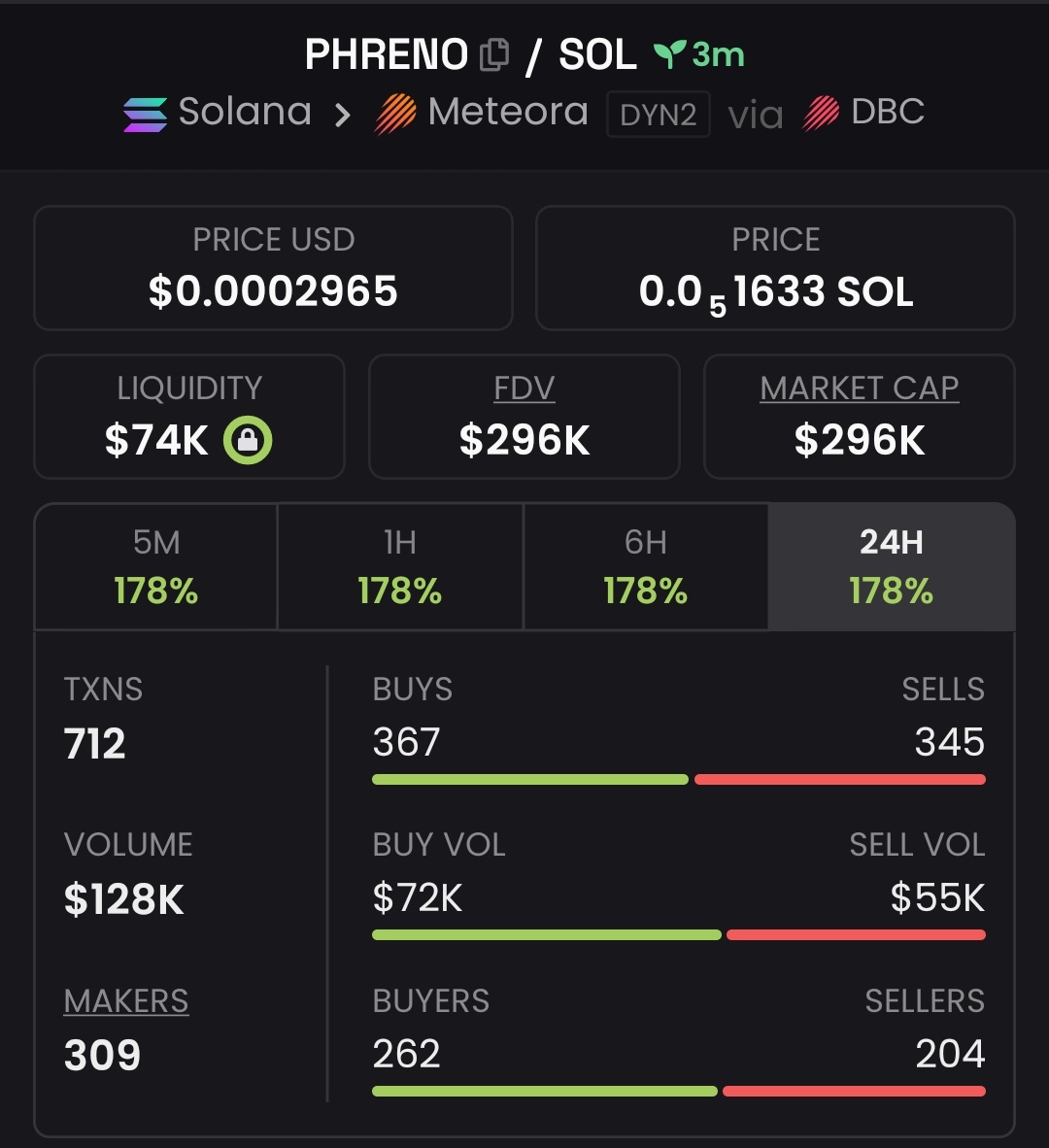The width and height of the screenshot is (1049, 1148).
Task: Switch to the 5M timeframe tab
Action: 156,566
